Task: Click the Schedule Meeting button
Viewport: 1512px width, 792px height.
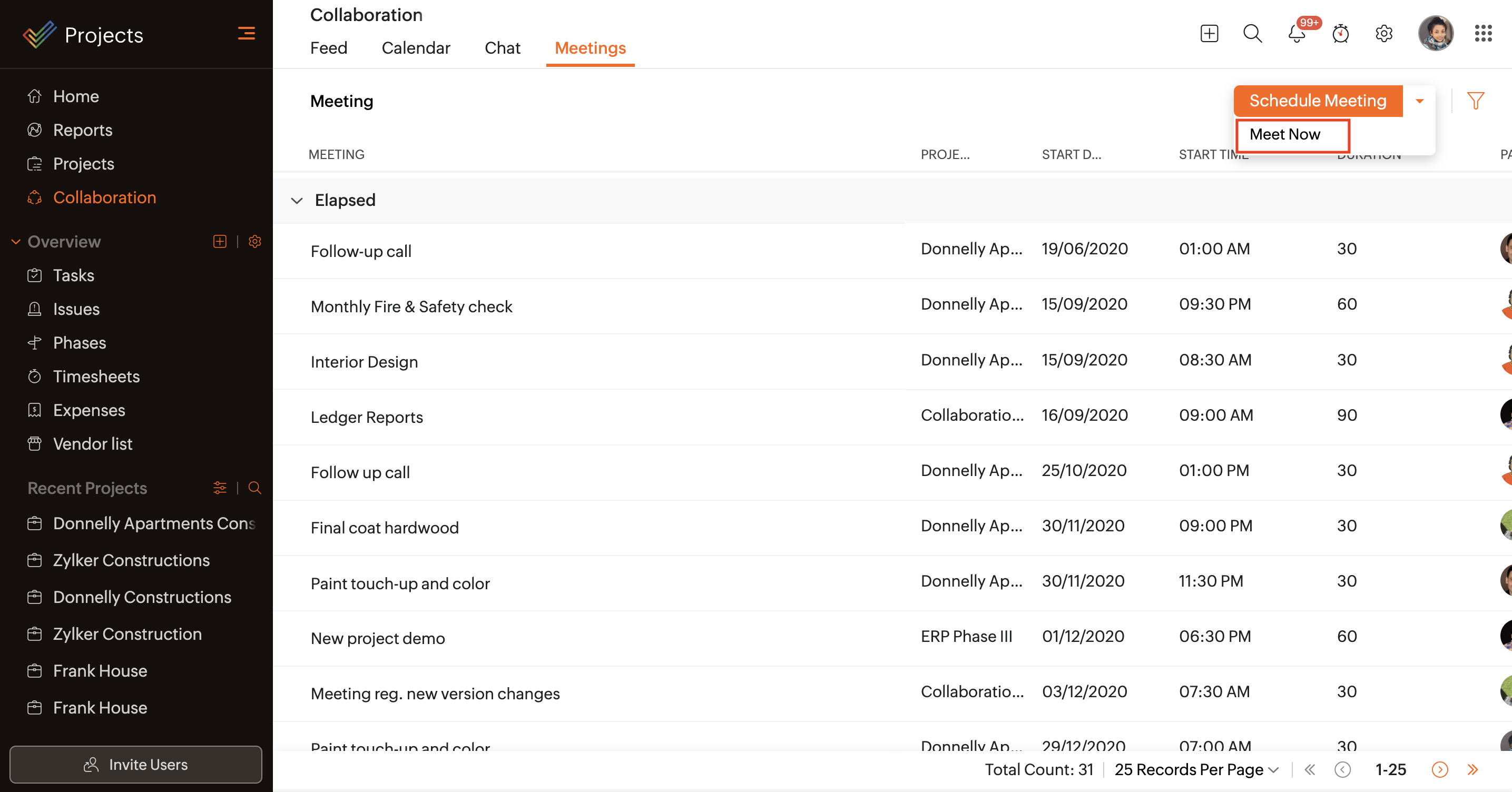Action: (x=1318, y=101)
